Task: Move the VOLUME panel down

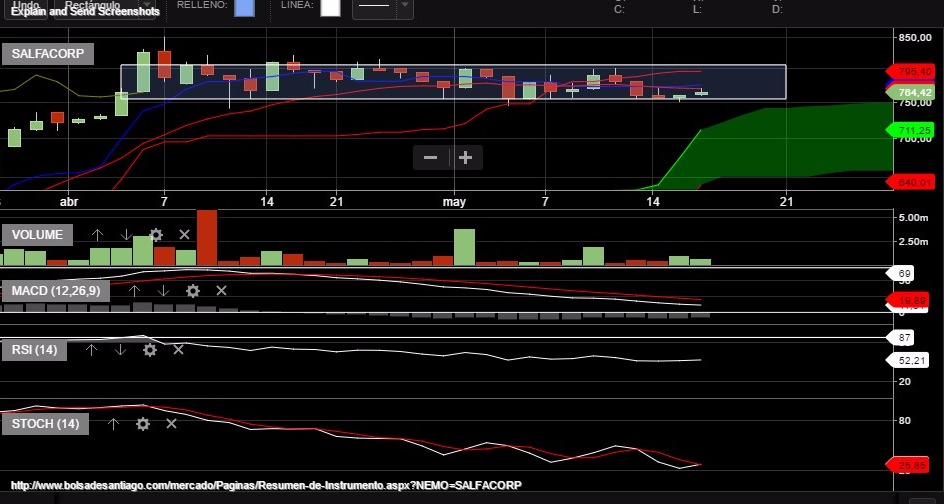Action: point(126,235)
